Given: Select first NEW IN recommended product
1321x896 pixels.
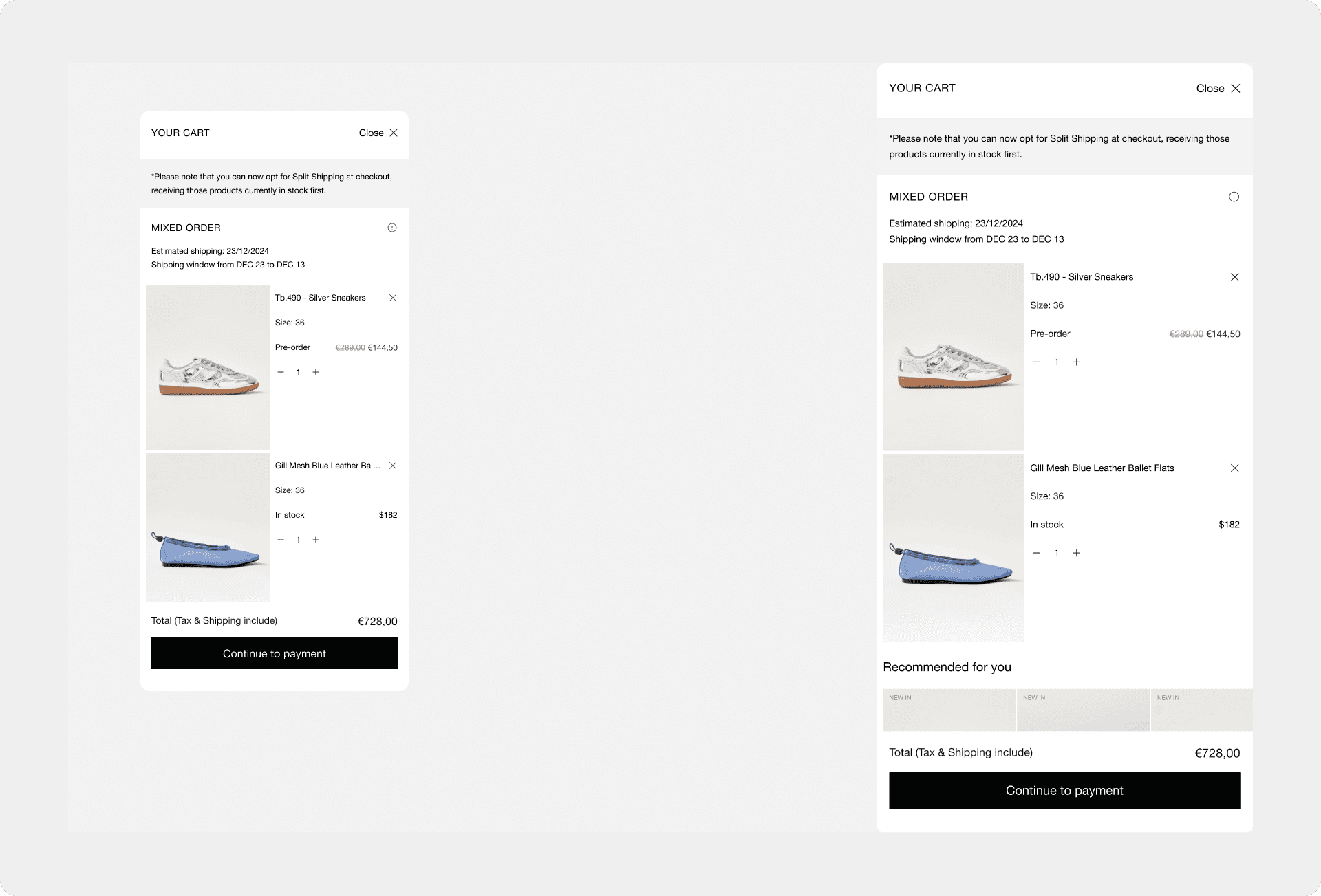Looking at the screenshot, I should (949, 710).
